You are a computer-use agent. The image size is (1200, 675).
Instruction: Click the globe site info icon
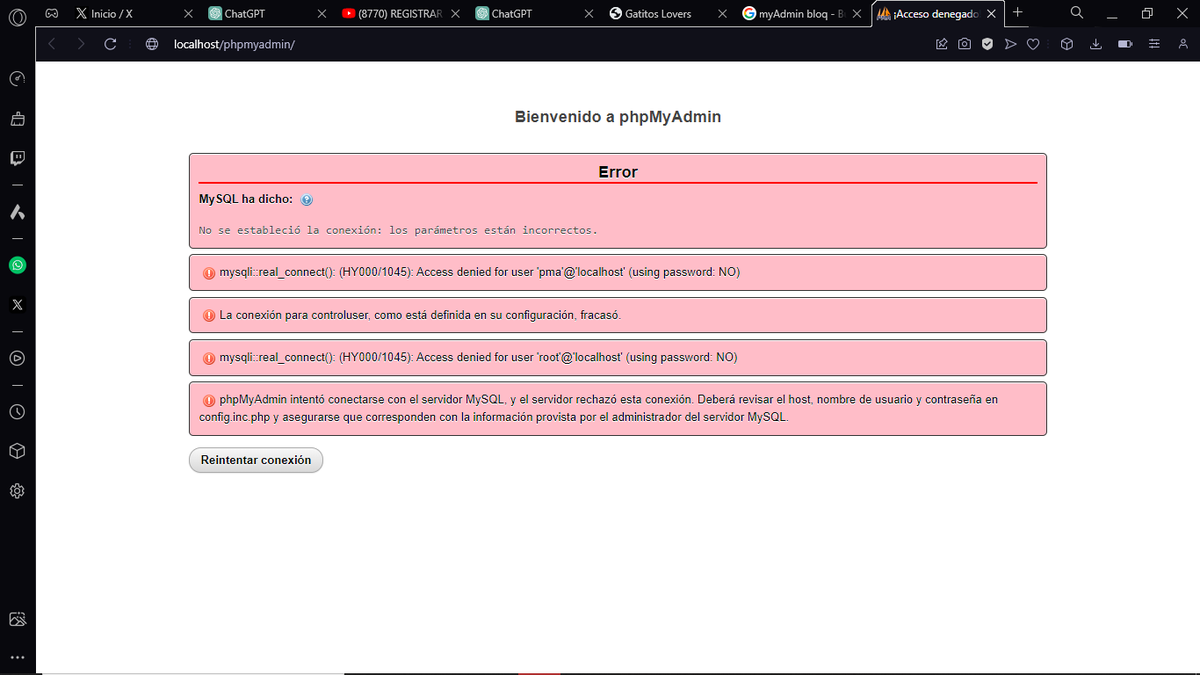click(x=153, y=44)
